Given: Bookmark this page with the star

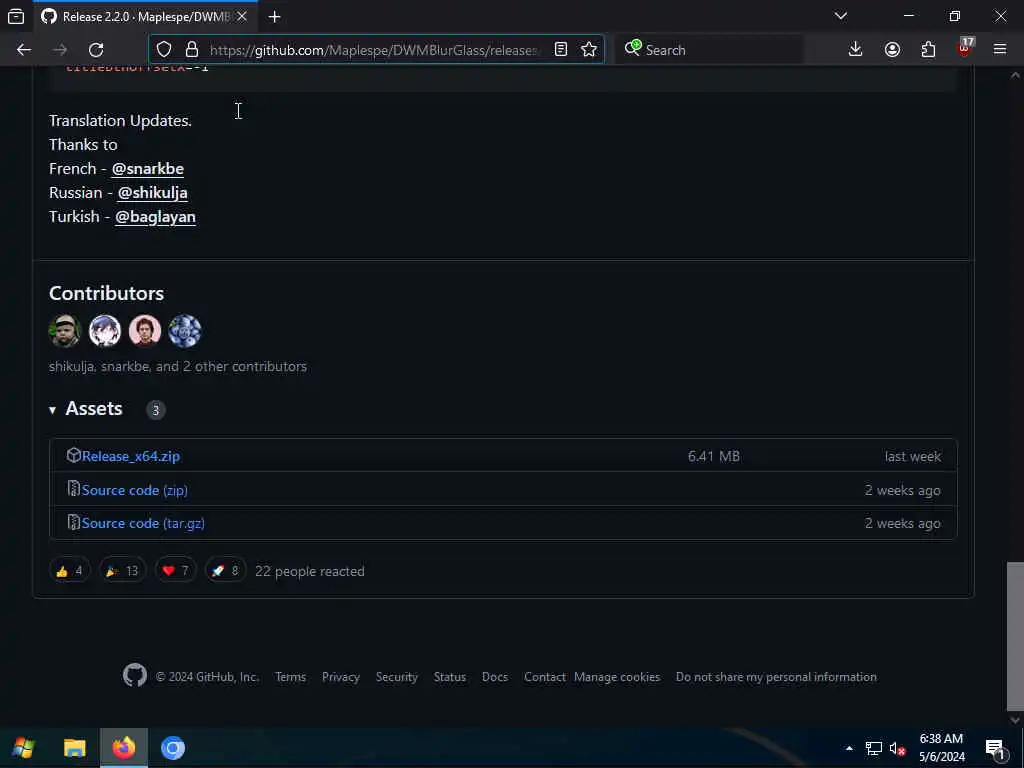Looking at the screenshot, I should [x=588, y=50].
